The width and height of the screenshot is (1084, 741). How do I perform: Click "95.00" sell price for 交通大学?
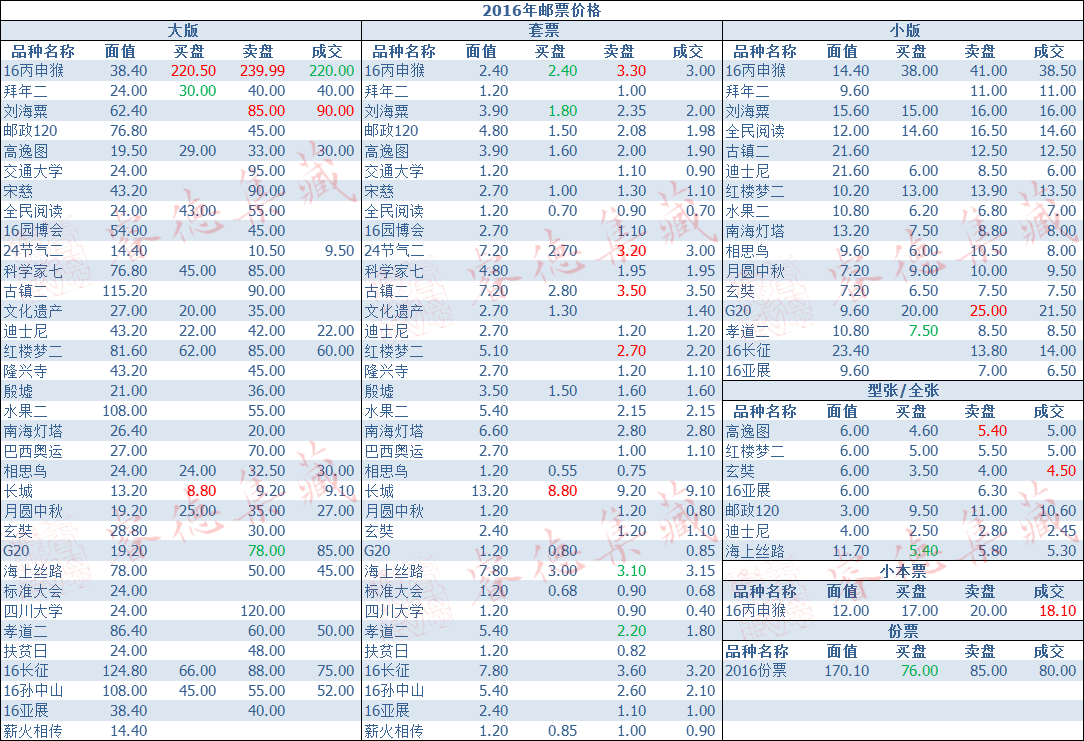[267, 171]
